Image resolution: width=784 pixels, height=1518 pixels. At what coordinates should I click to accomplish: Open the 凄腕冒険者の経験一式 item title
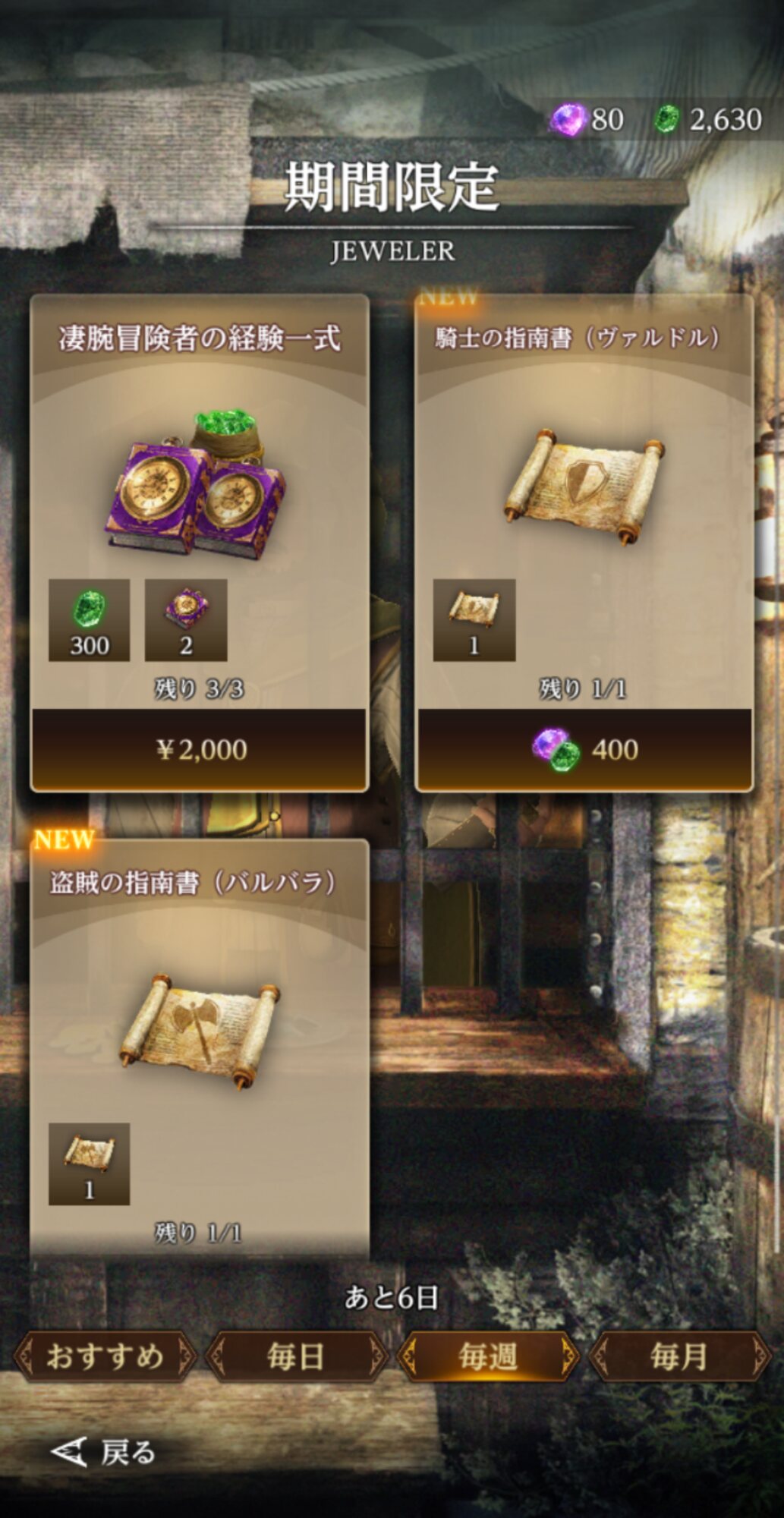200,339
